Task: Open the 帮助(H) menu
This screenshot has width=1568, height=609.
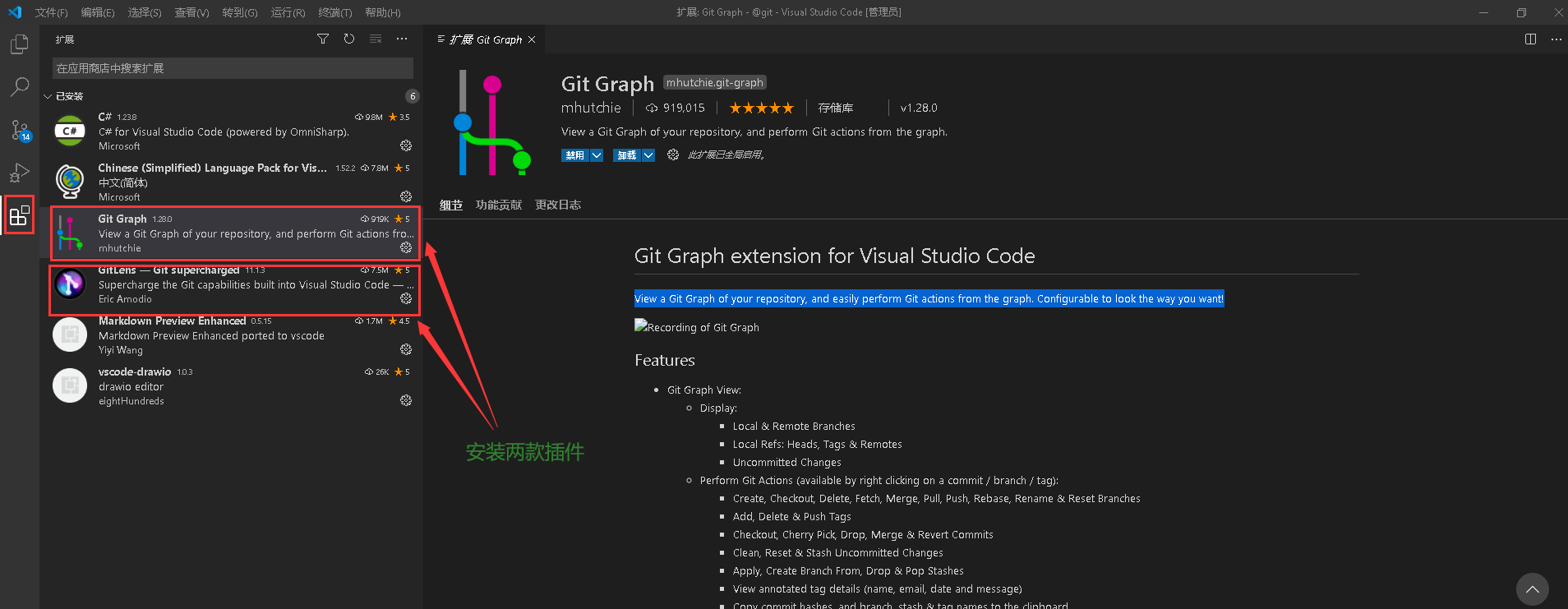Action: click(383, 12)
